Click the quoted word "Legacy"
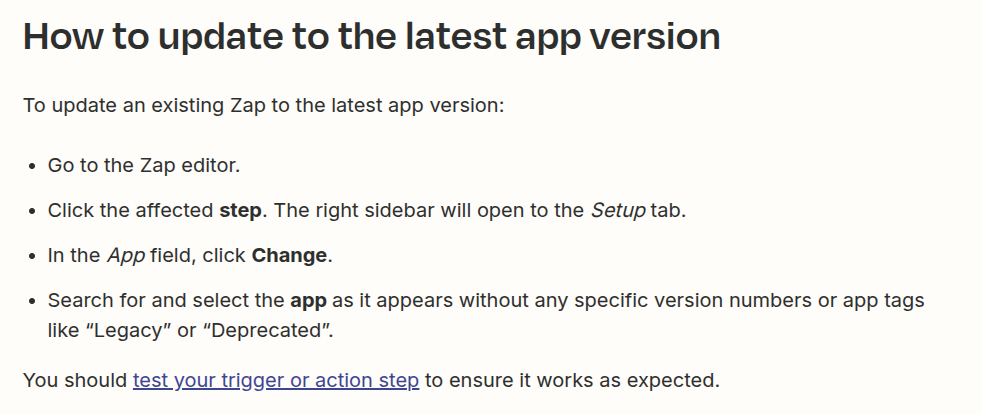This screenshot has width=982, height=414. 132,330
